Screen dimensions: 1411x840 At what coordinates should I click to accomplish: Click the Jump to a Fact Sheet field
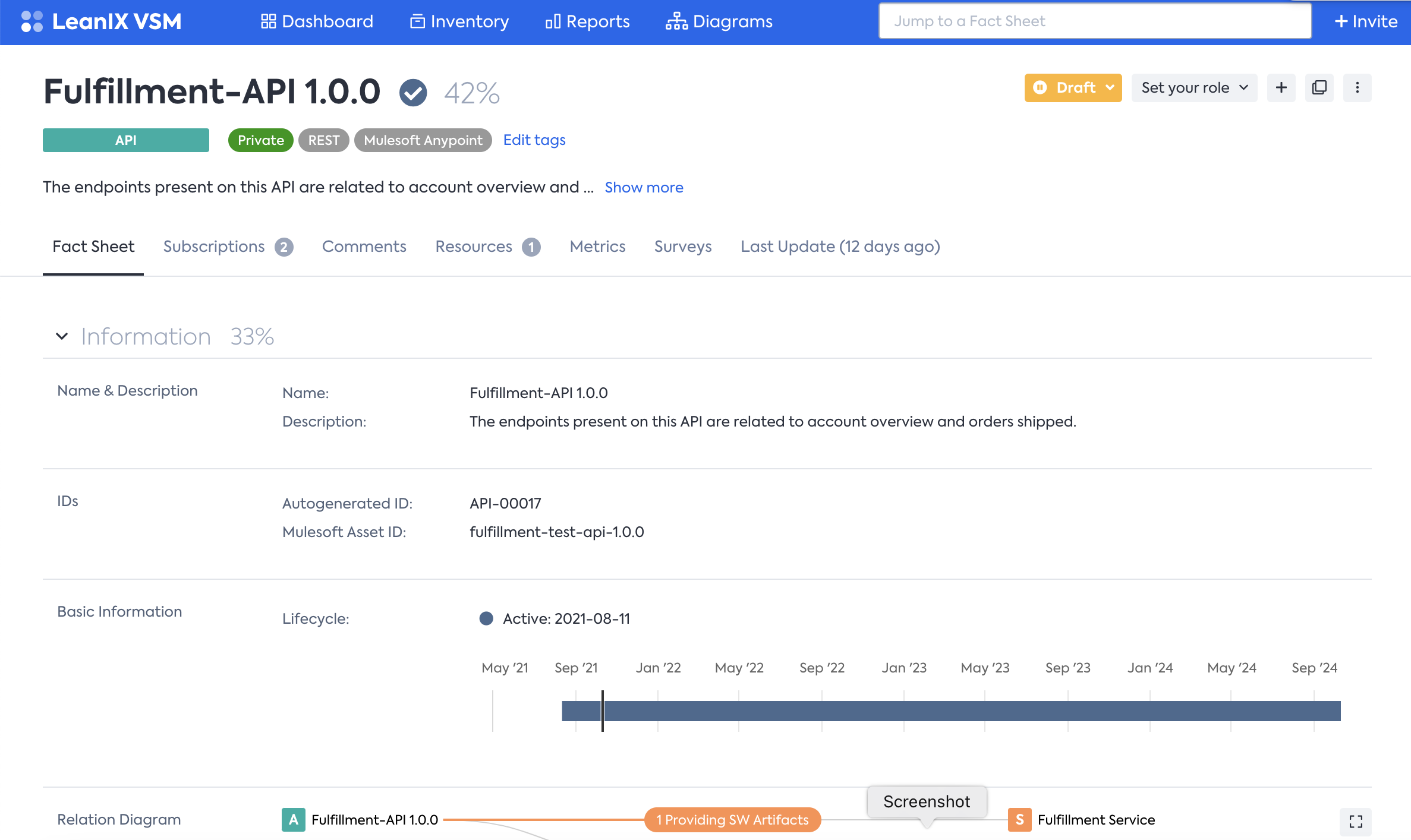[x=1094, y=21]
